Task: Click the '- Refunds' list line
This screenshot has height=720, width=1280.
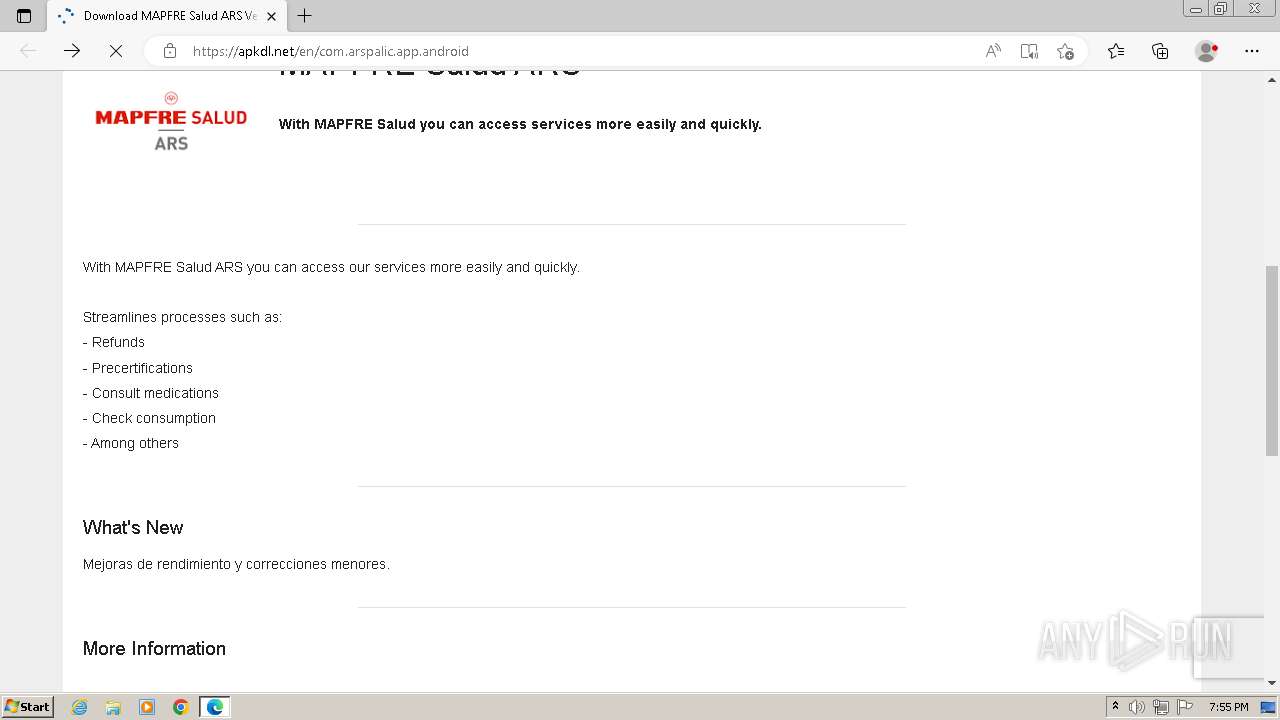Action: (x=114, y=342)
